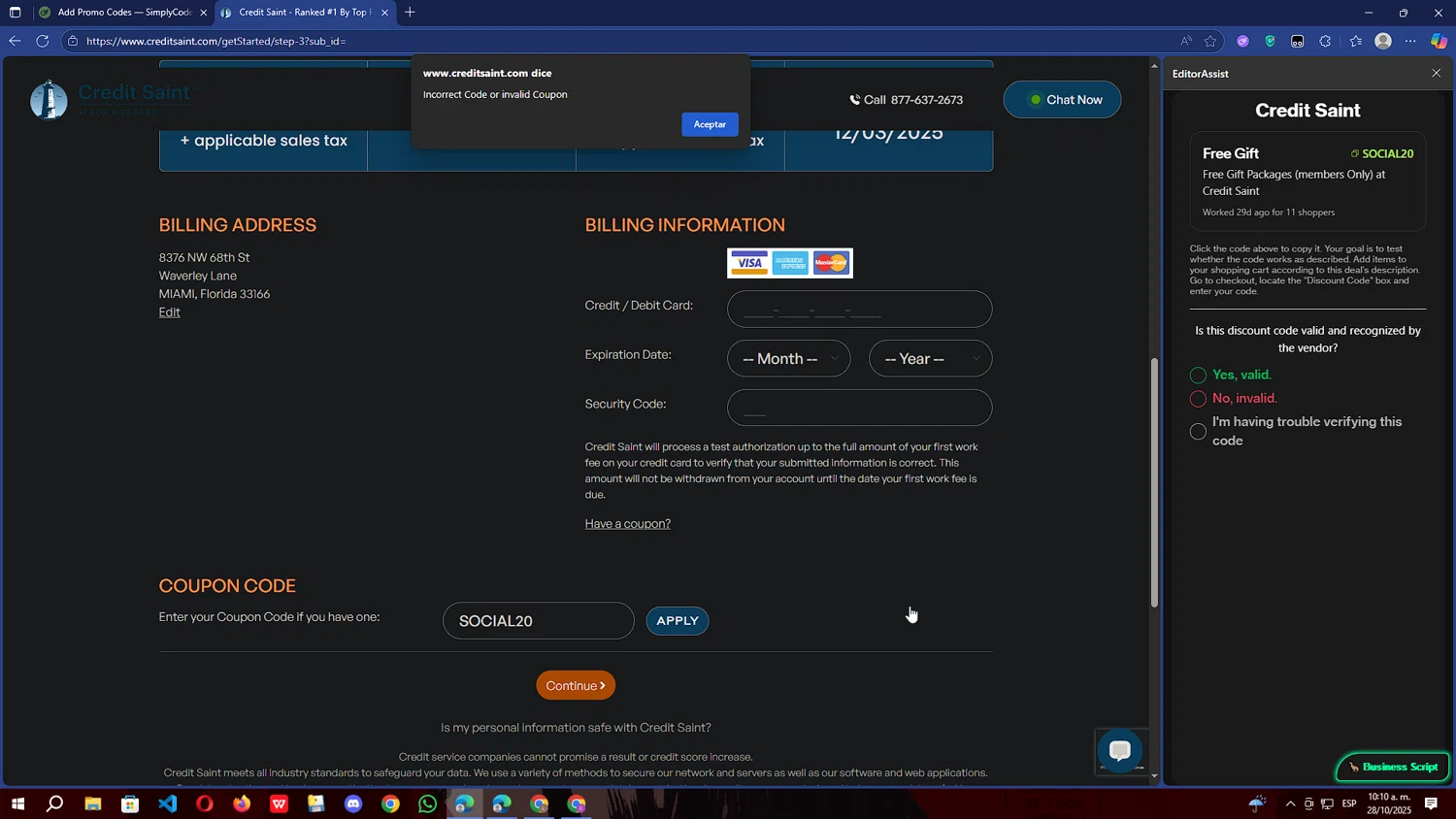Screen dimensions: 1456x819
Task: Close the Credit Saint tab
Action: pos(384,13)
